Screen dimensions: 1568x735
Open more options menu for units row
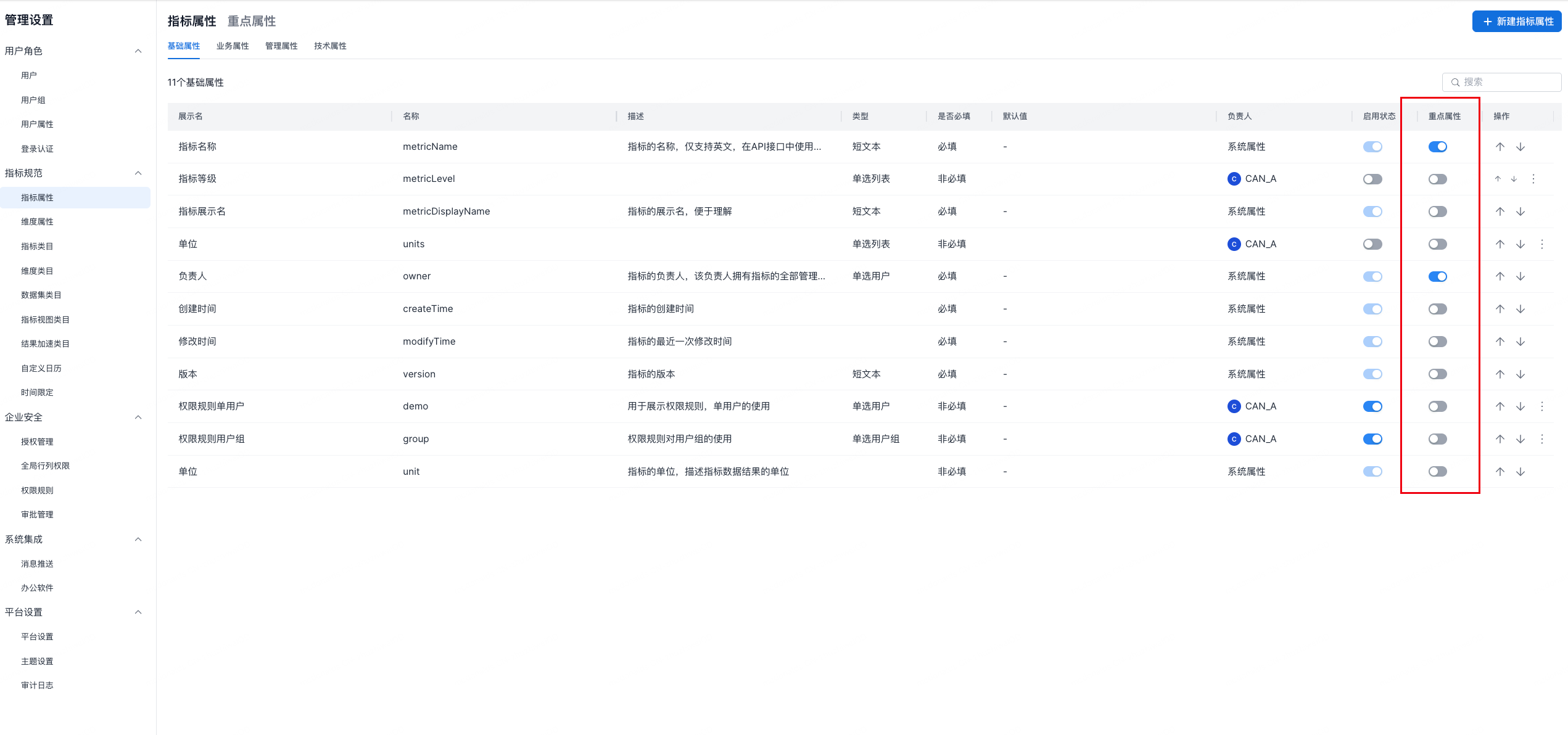click(x=1541, y=244)
